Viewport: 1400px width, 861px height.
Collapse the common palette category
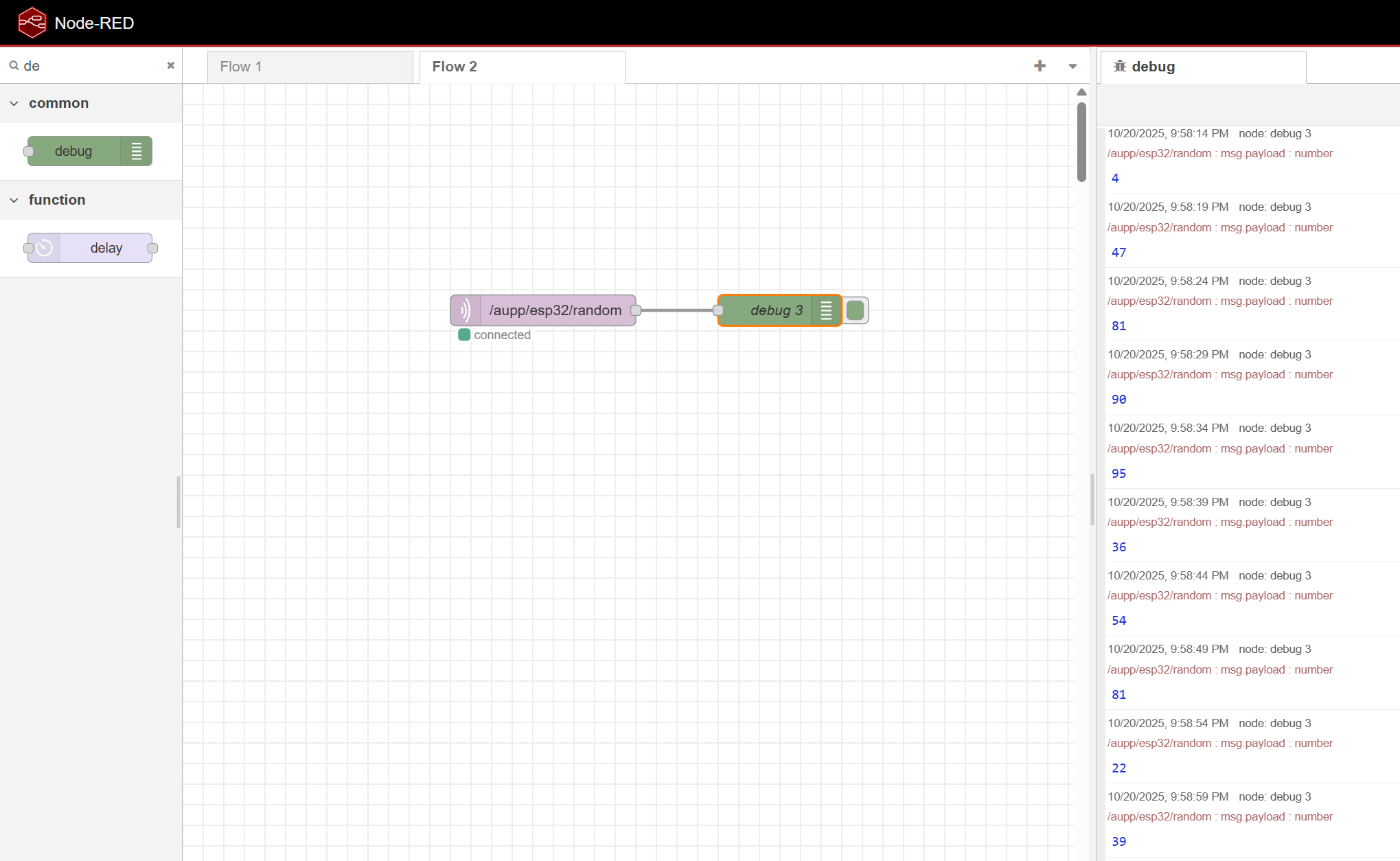[x=14, y=103]
